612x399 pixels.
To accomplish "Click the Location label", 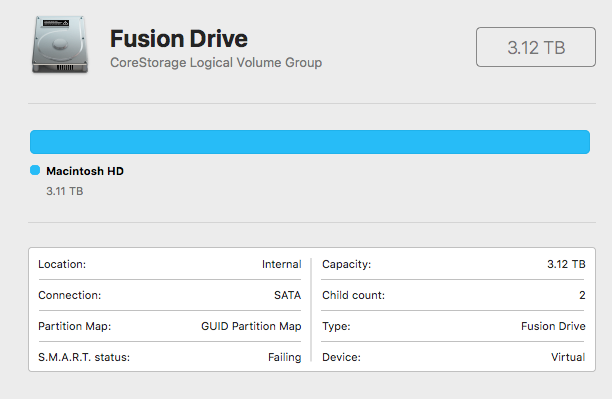I will (x=62, y=264).
